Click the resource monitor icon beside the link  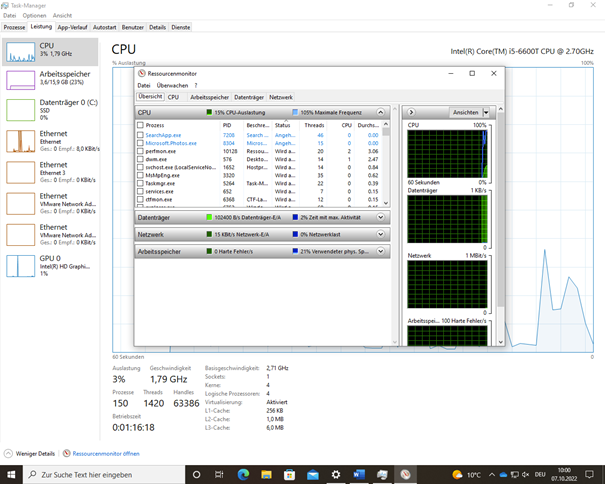(x=67, y=454)
